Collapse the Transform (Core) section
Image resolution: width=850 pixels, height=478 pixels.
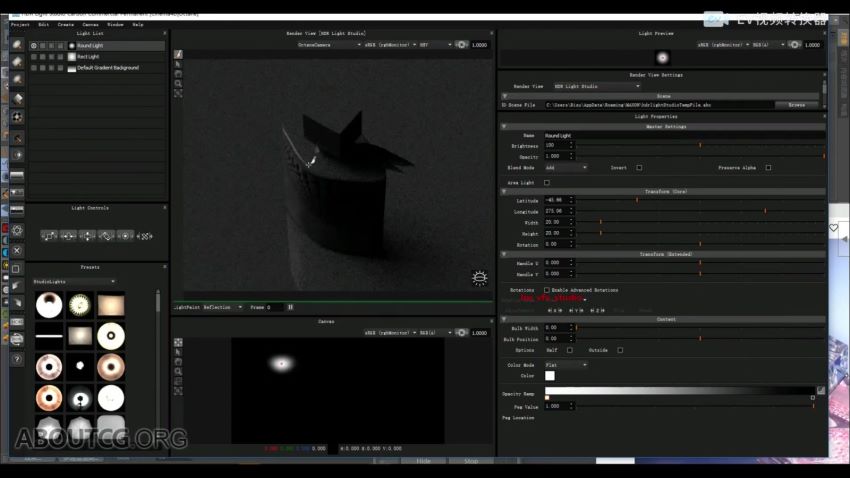[504, 192]
